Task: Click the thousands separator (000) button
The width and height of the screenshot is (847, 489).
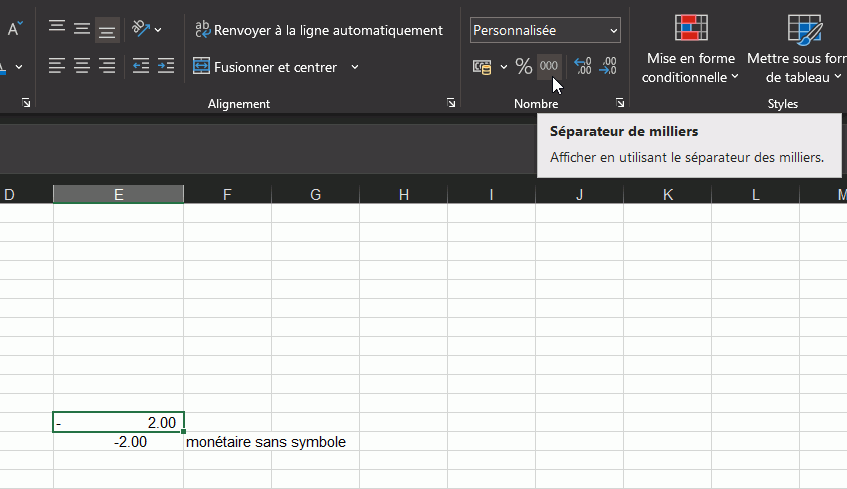Action: [x=549, y=67]
